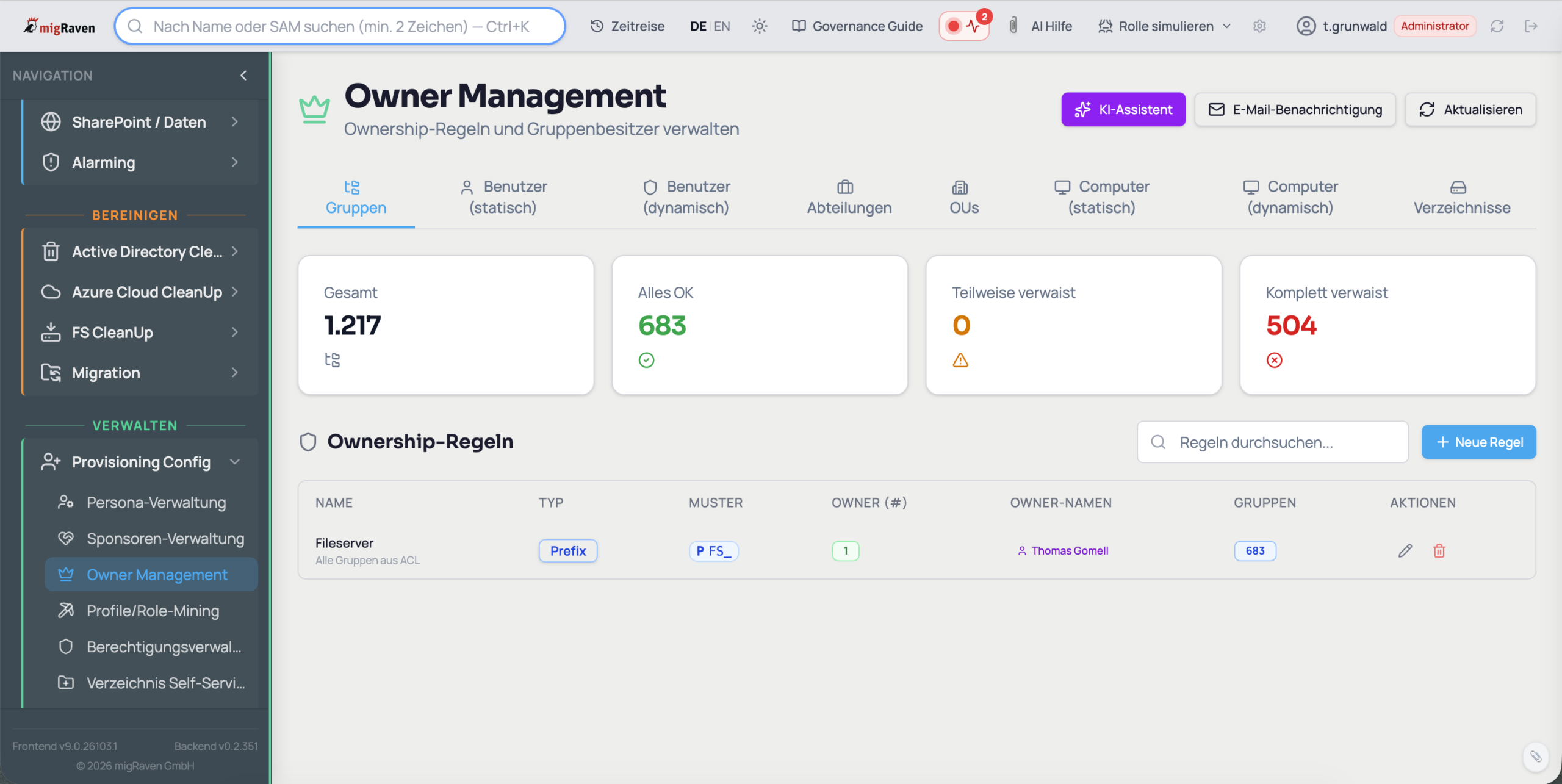This screenshot has width=1562, height=784.
Task: Click the logout icon at top right
Action: pyautogui.click(x=1530, y=26)
